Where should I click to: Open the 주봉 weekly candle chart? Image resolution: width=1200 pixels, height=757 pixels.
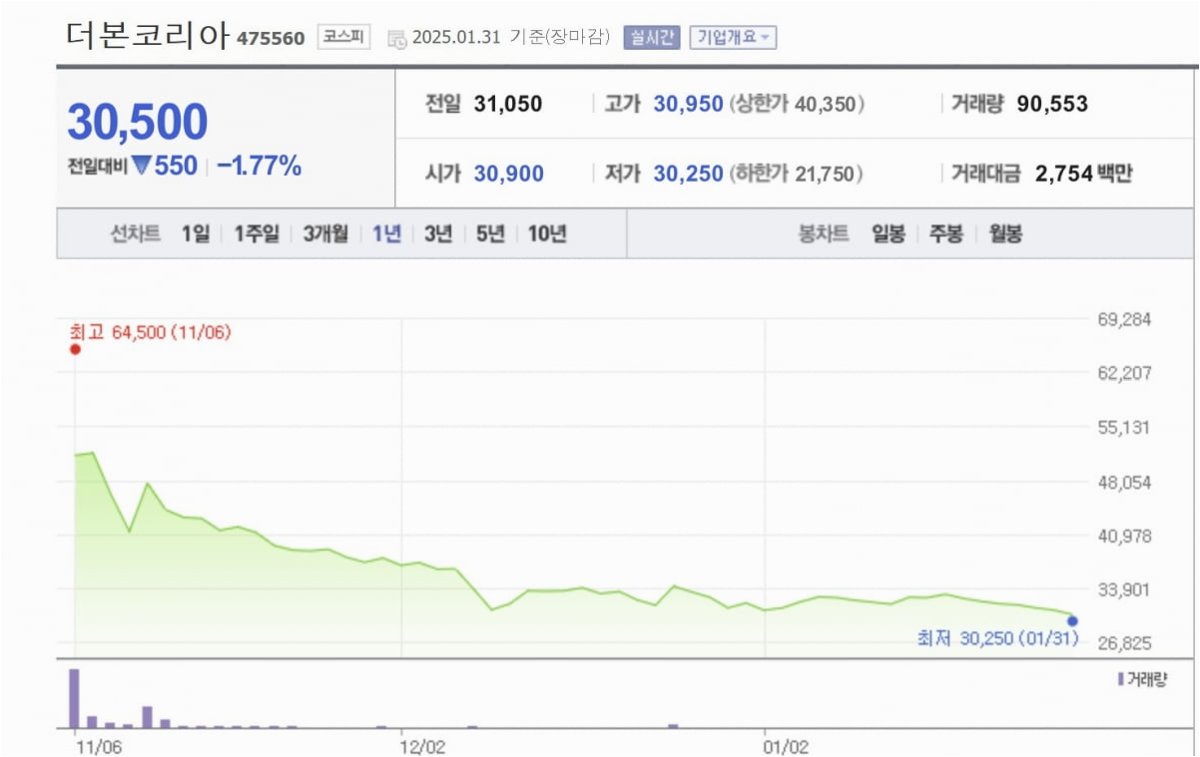pyautogui.click(x=946, y=234)
